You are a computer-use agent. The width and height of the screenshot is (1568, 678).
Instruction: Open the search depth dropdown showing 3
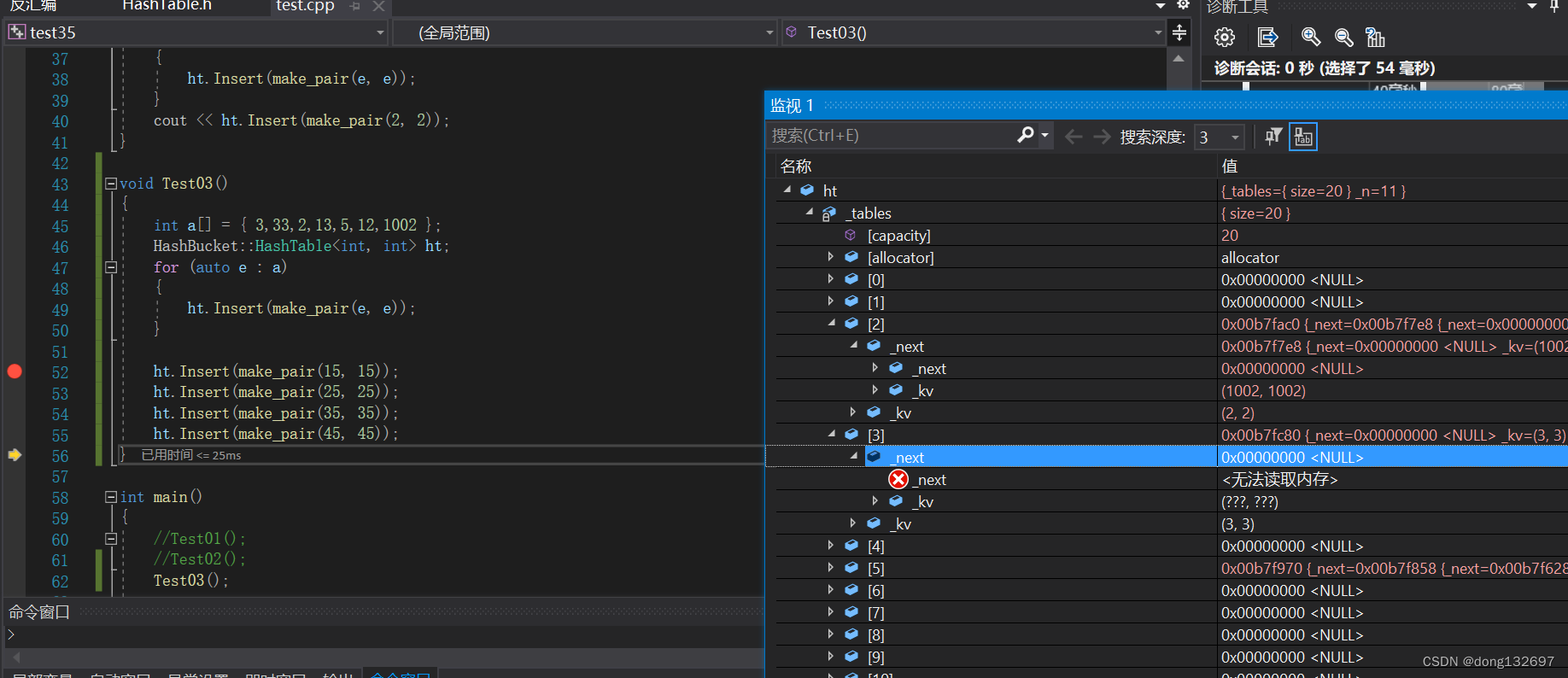tap(1235, 137)
